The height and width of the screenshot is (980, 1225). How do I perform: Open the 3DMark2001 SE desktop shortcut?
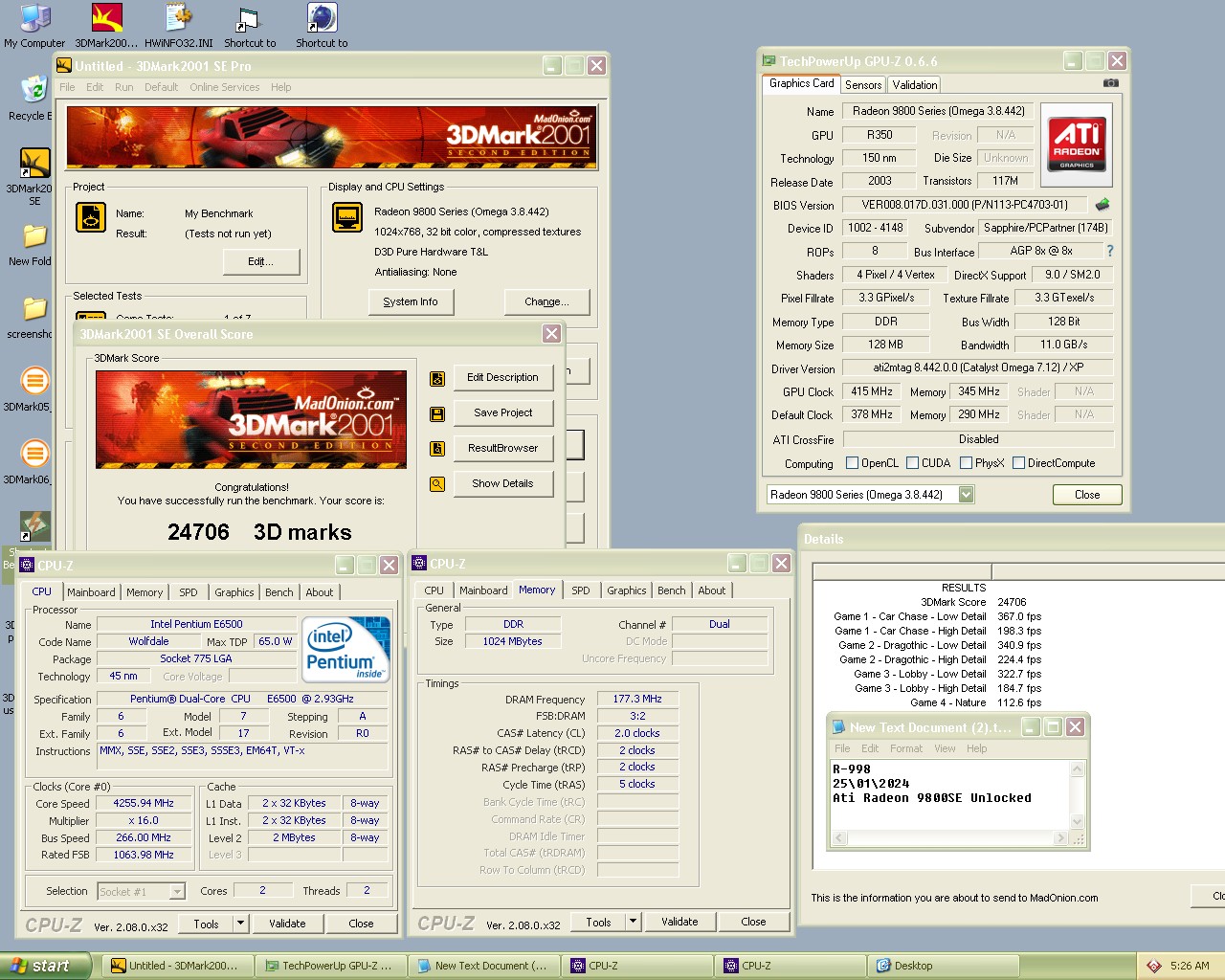point(33,177)
